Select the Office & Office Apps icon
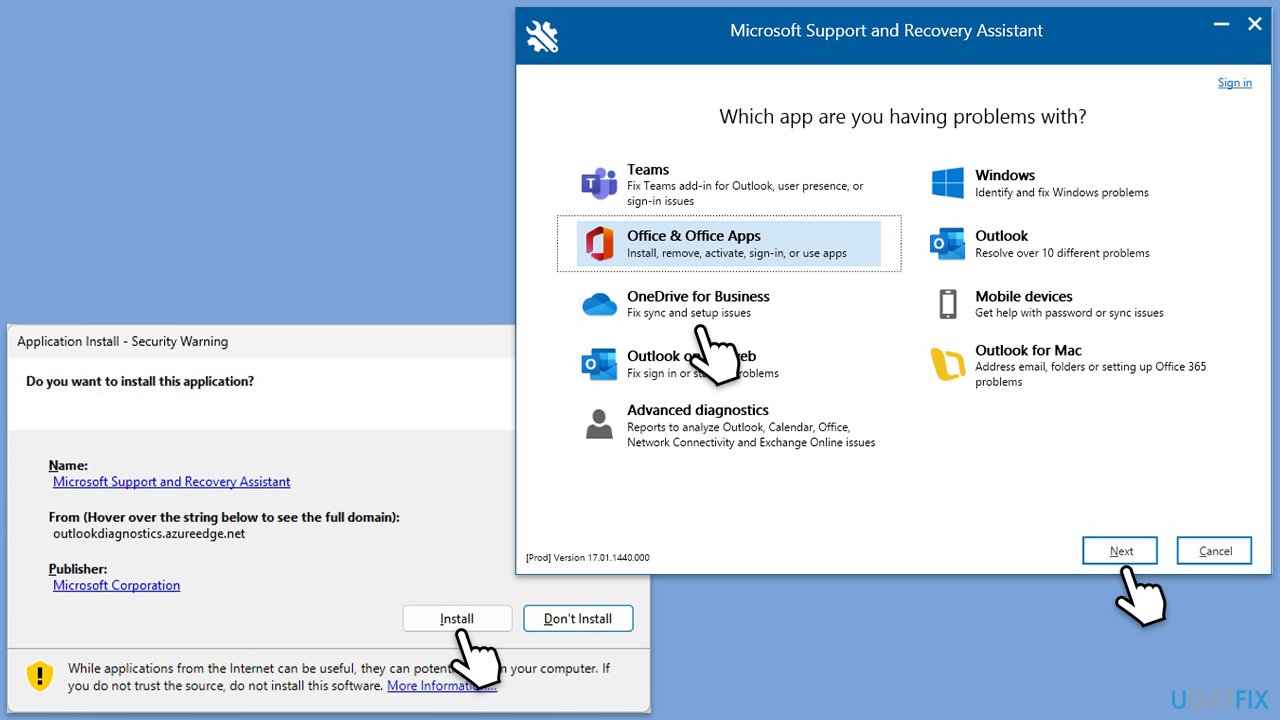1280x720 pixels. (x=599, y=244)
